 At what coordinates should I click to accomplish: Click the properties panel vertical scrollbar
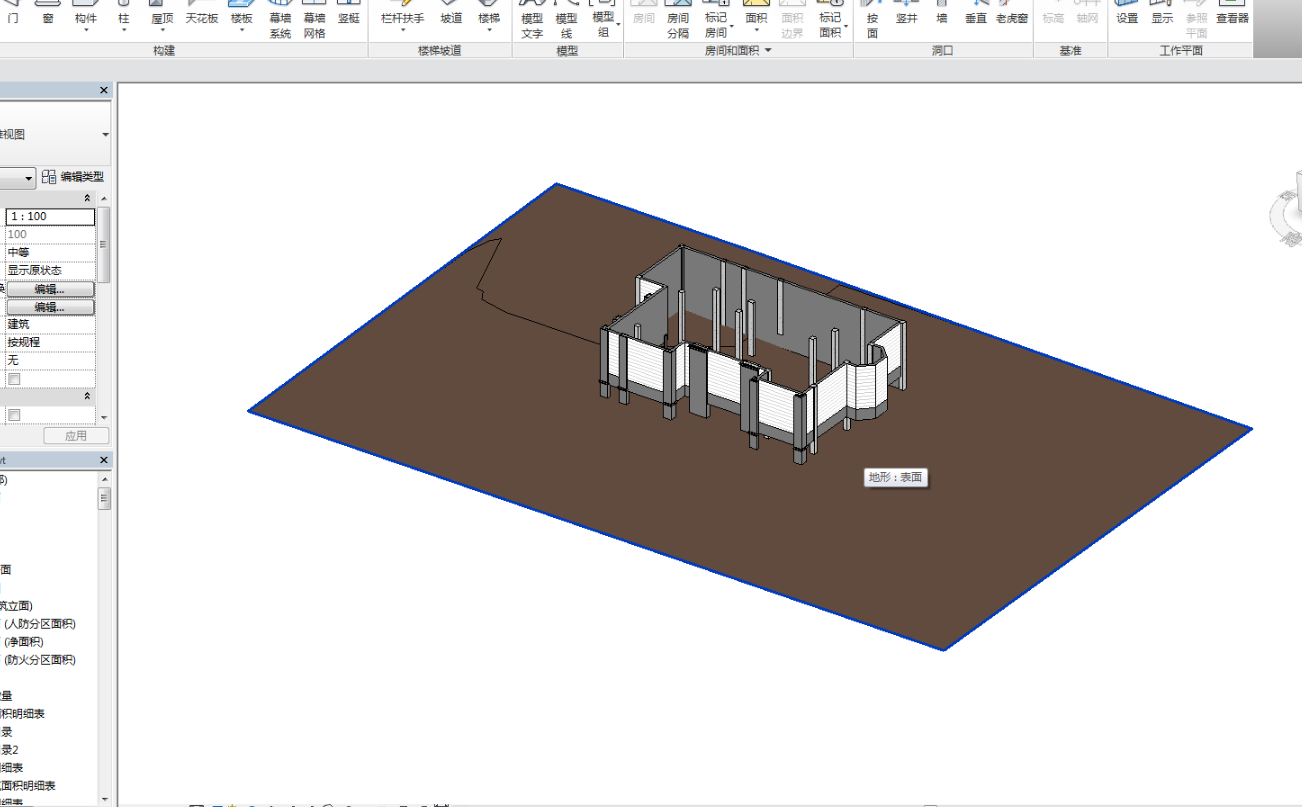pyautogui.click(x=103, y=244)
